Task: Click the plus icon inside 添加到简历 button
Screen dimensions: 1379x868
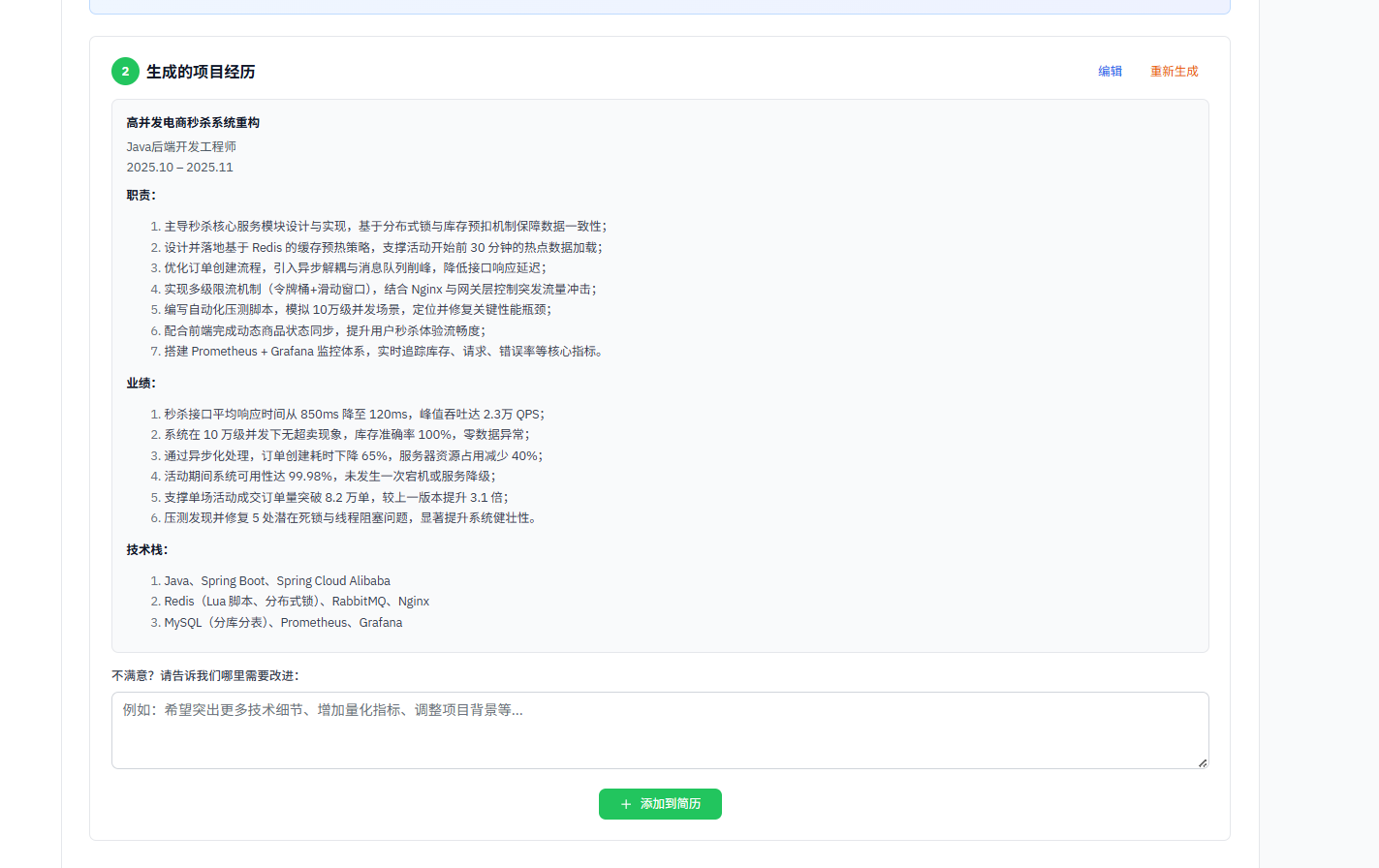Action: point(624,804)
